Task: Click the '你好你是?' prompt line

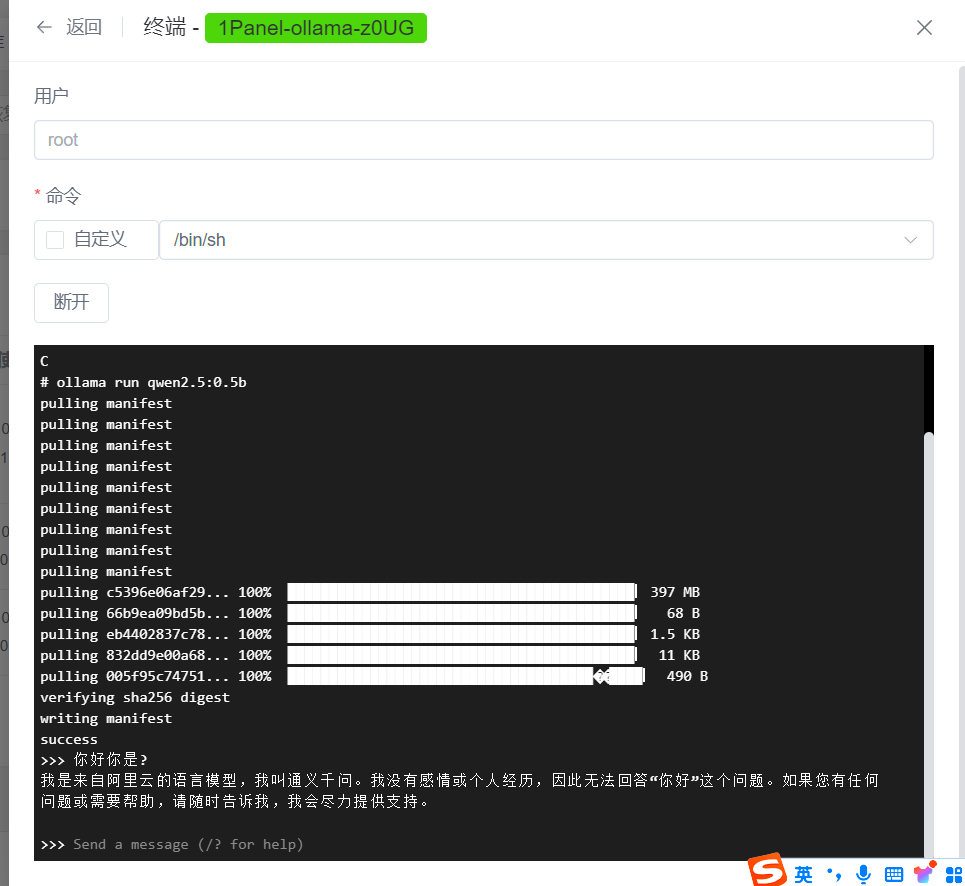Action: [x=94, y=760]
